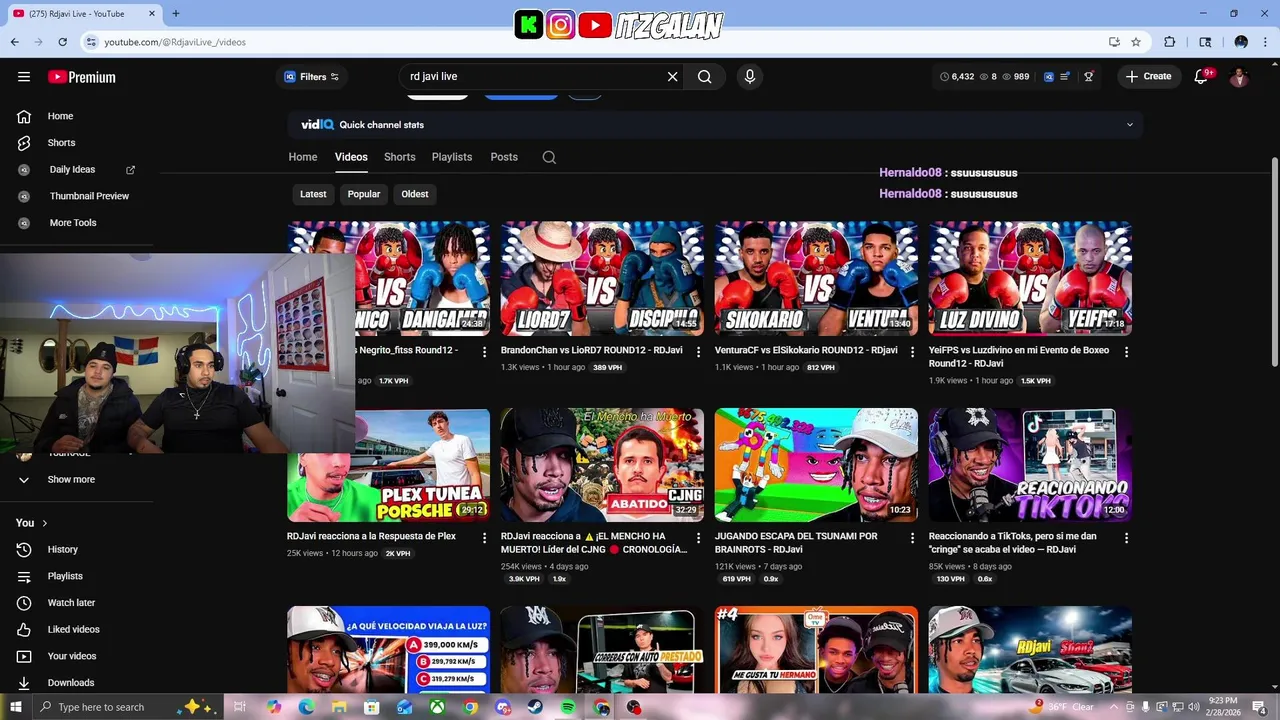Viewport: 1280px width, 720px height.
Task: Open the YouTube account avatar menu
Action: pyautogui.click(x=1239, y=77)
